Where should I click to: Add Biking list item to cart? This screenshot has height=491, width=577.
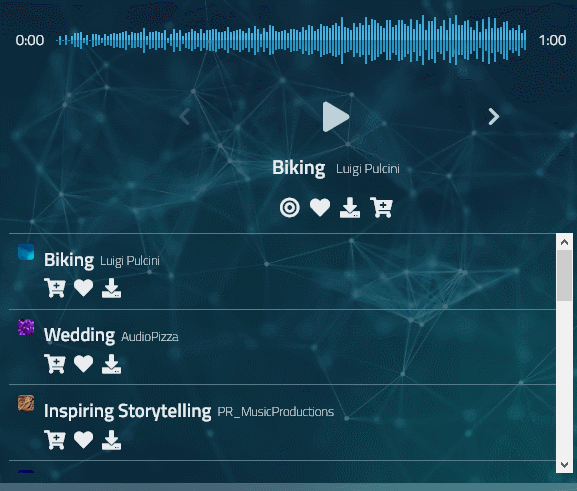(x=55, y=288)
